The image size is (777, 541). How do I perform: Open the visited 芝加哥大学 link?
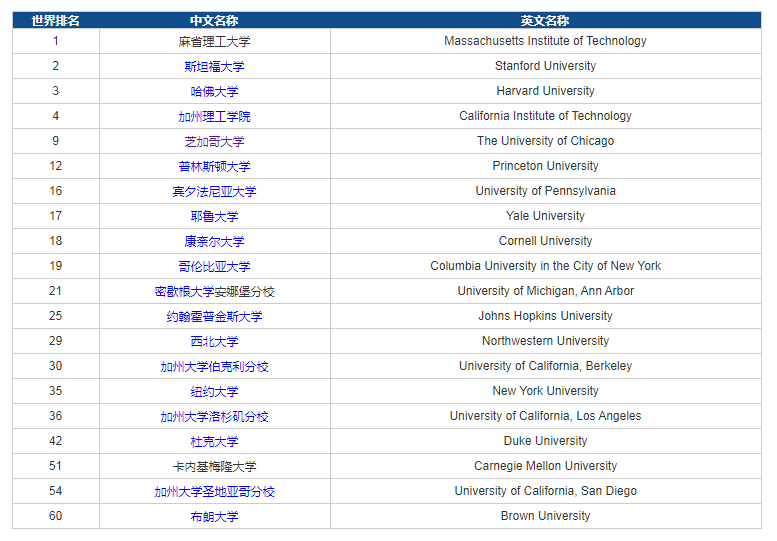click(x=214, y=141)
